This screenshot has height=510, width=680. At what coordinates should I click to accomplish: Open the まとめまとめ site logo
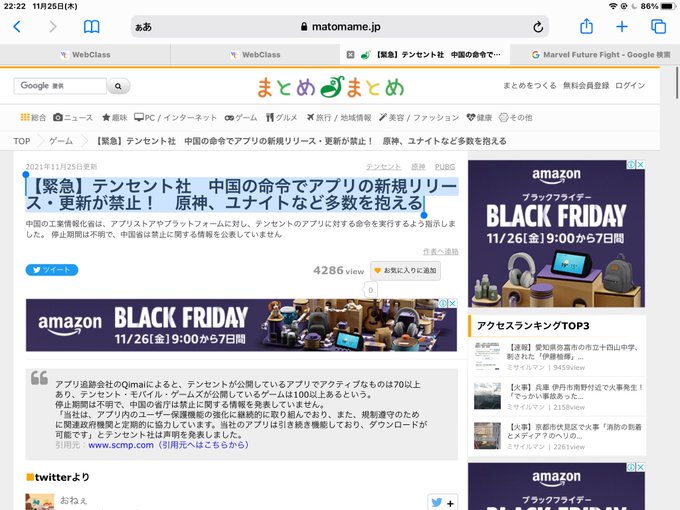330,87
